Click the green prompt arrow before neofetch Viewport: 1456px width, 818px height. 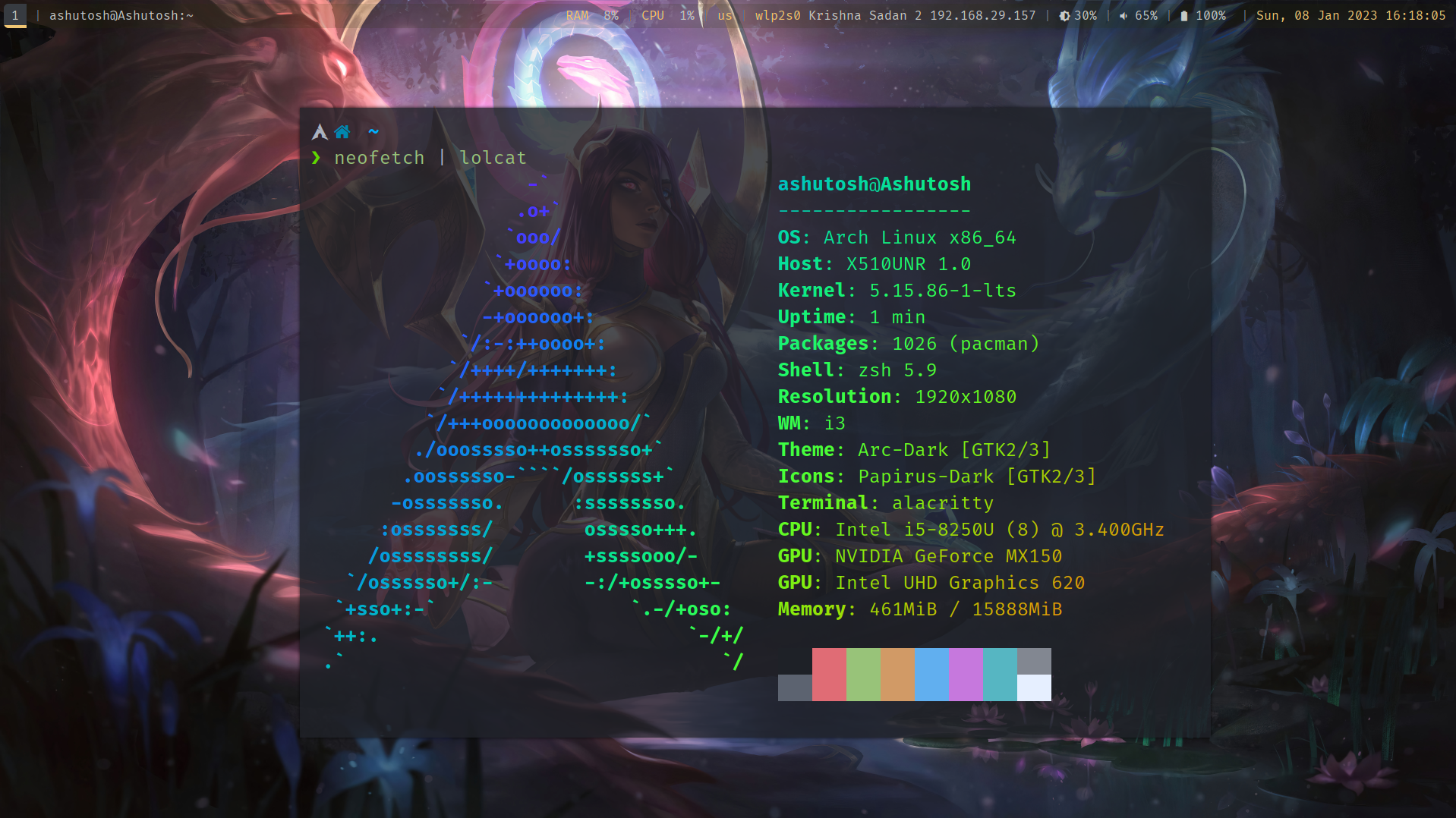coord(317,157)
